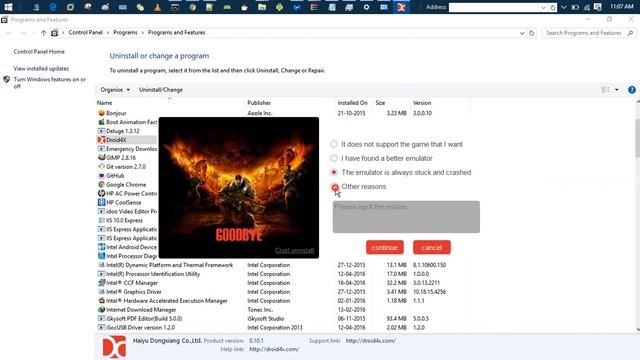Click the vertical scrollbar thumb
Image resolution: width=640 pixels, height=360 pixels.
(x=637, y=138)
